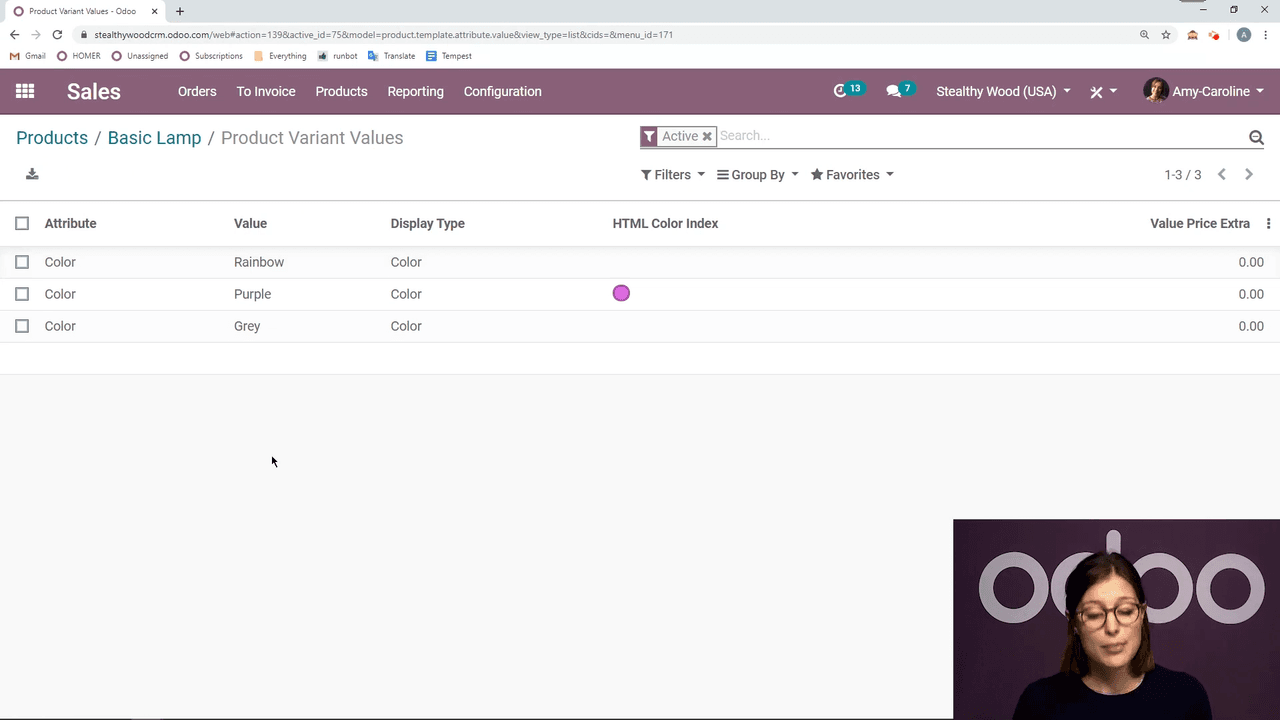The width and height of the screenshot is (1280, 720).
Task: Open the activities clock icon
Action: tap(840, 91)
